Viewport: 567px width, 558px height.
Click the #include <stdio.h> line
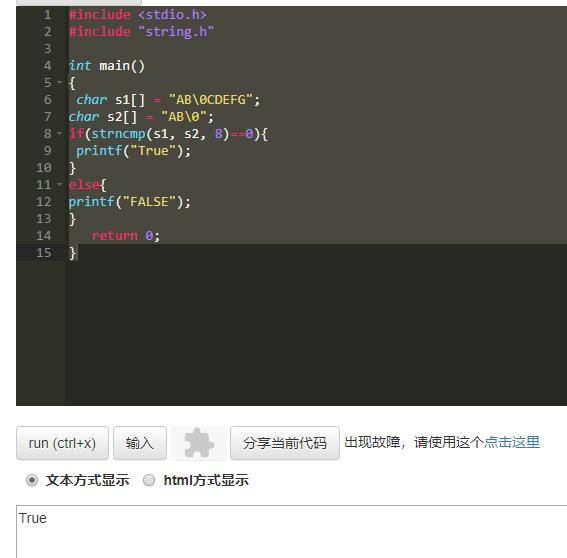point(138,15)
